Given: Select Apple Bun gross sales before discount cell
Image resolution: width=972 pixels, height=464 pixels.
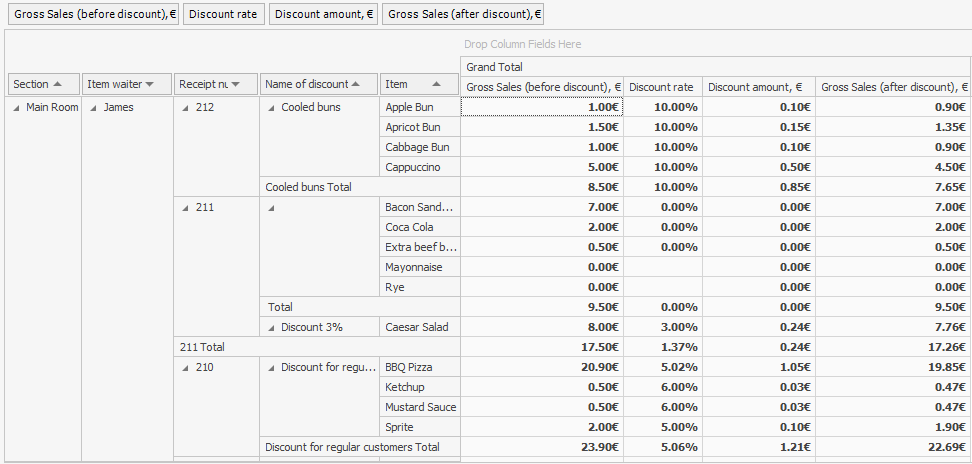Looking at the screenshot, I should (x=542, y=107).
